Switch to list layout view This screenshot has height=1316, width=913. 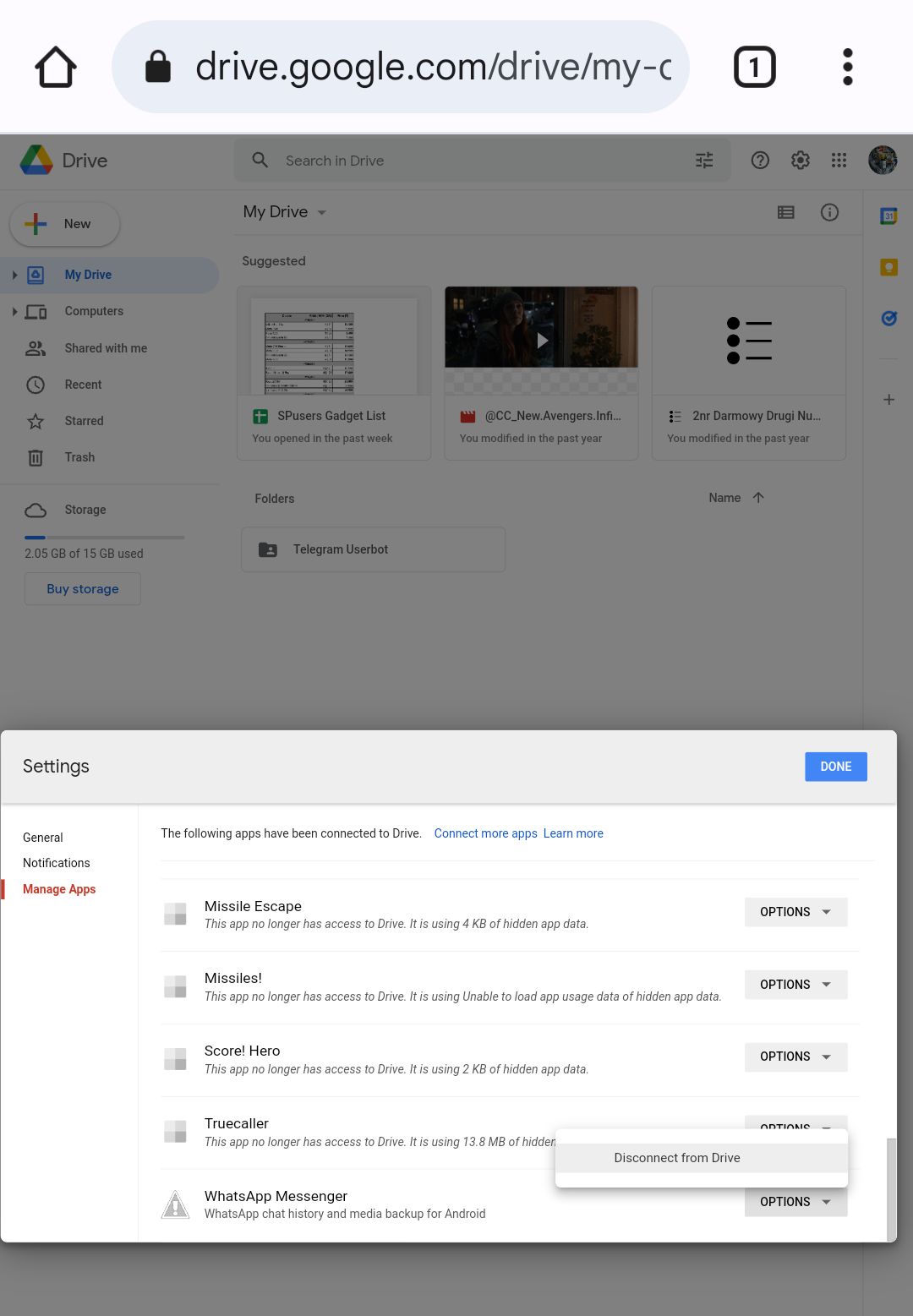coord(786,212)
